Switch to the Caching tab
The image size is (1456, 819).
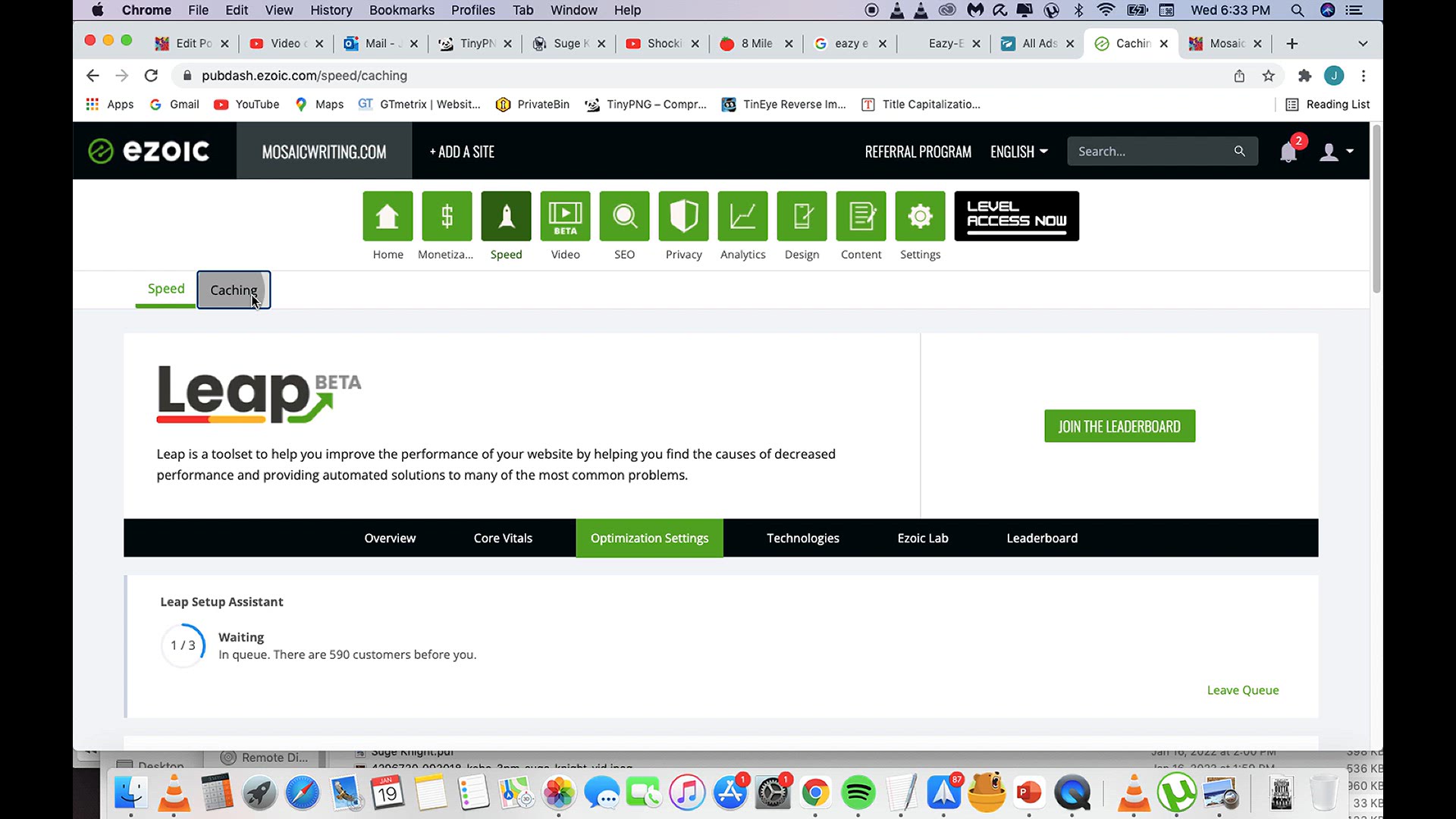(234, 290)
